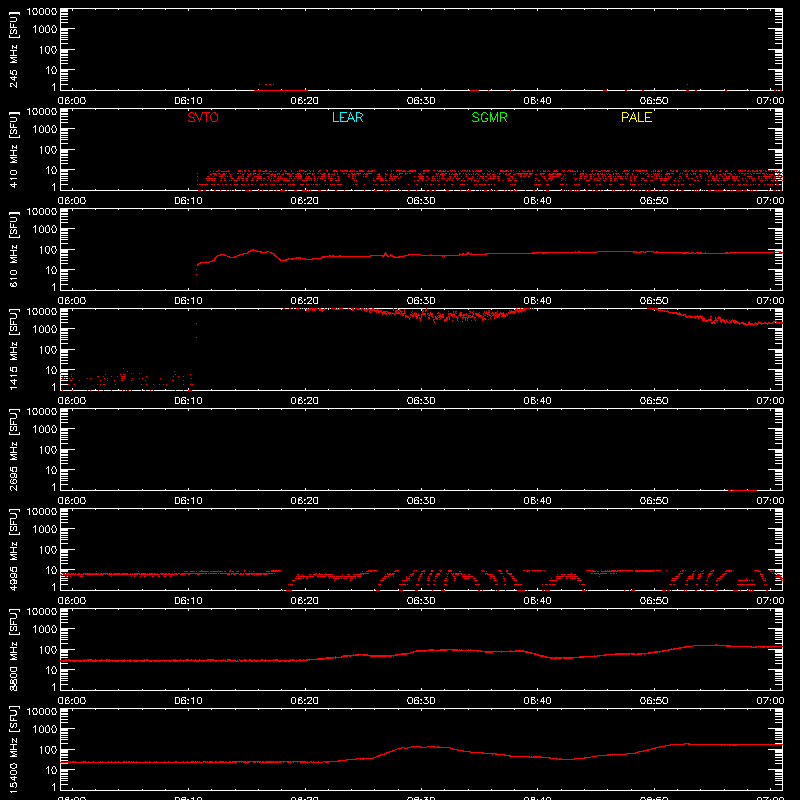The image size is (800, 800).
Task: Click the red SVTO station label
Action: [203, 117]
